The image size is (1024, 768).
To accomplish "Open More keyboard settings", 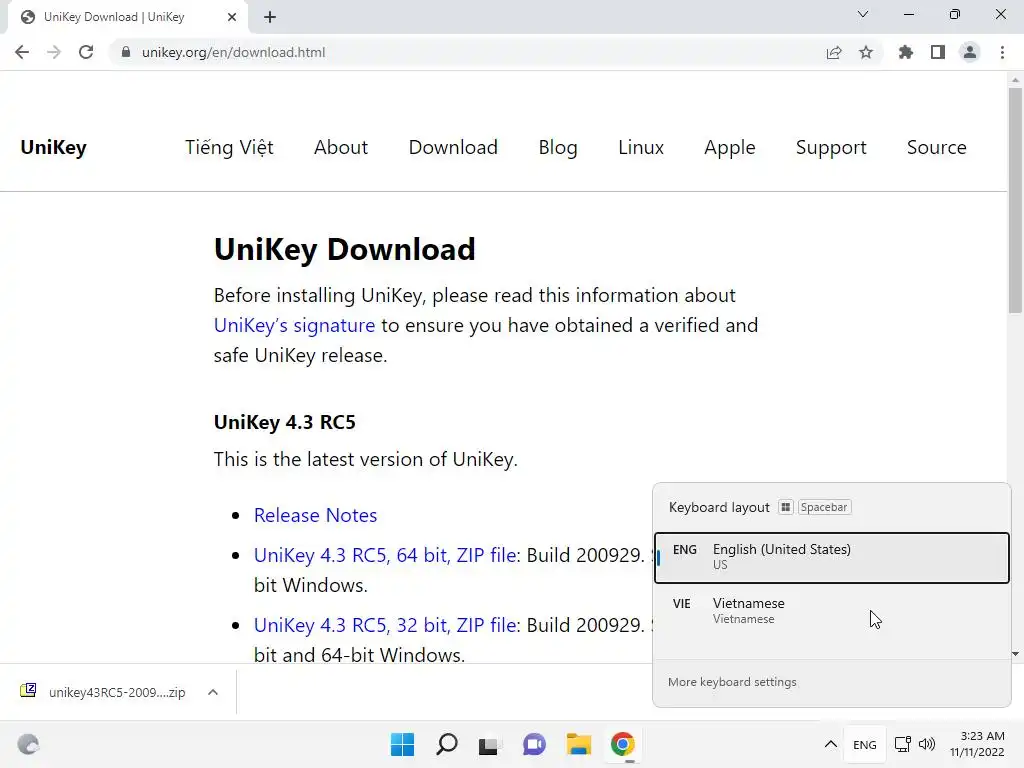I will click(x=732, y=682).
